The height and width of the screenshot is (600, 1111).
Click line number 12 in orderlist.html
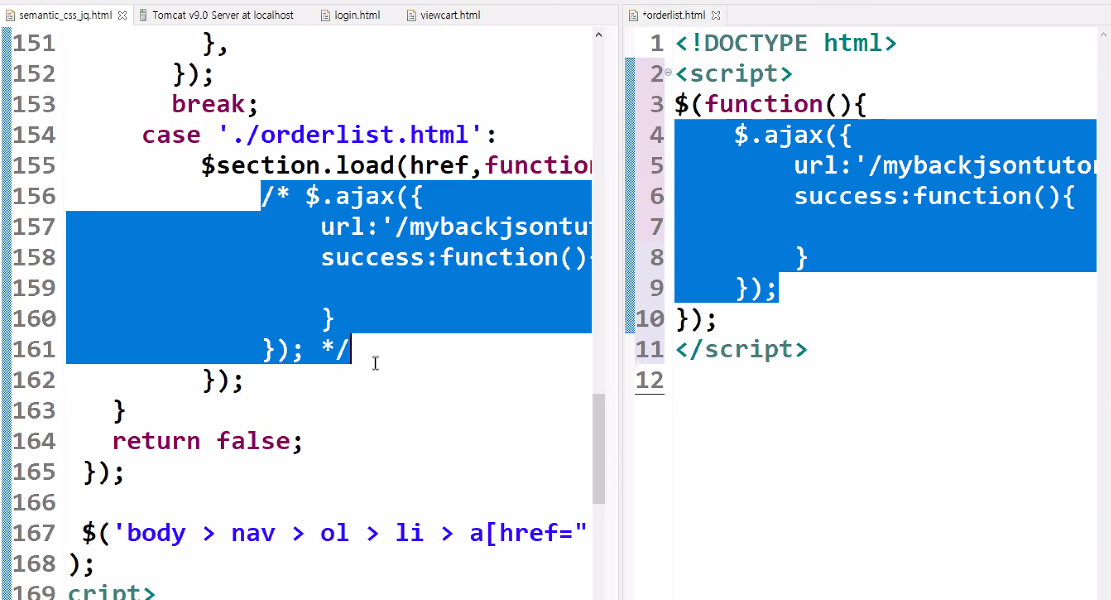650,380
